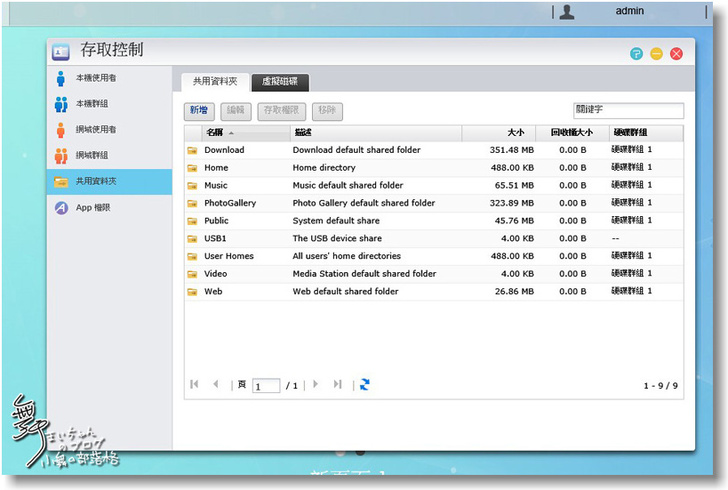Sort by the 名稱 column header
728x490 pixels.
pos(216,133)
